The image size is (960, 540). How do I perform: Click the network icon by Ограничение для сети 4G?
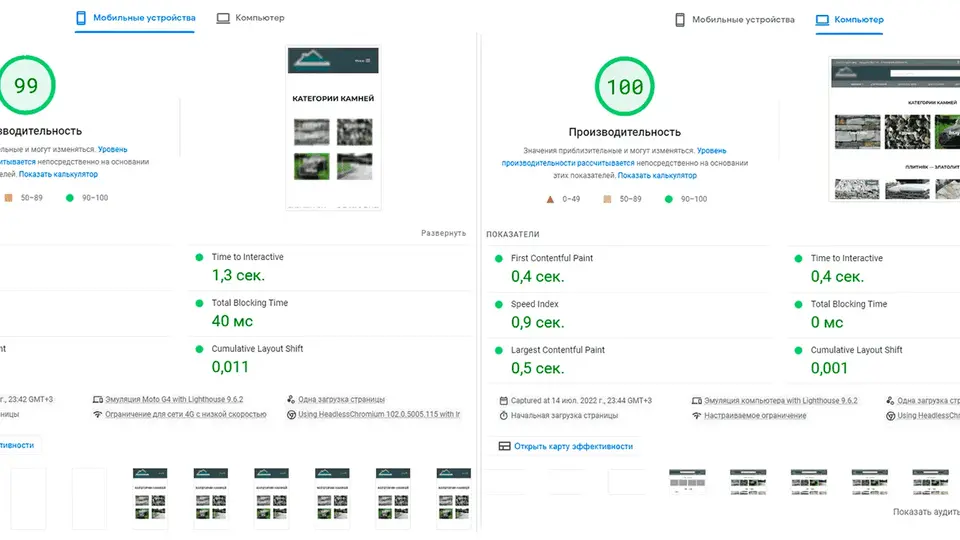97,414
